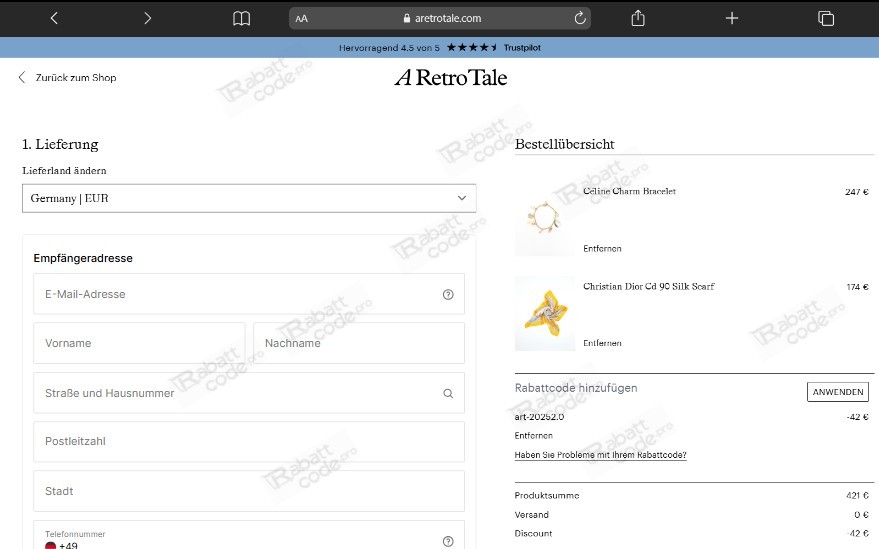Go back using Safari's back arrow
This screenshot has height=549, width=879.
pos(54,18)
